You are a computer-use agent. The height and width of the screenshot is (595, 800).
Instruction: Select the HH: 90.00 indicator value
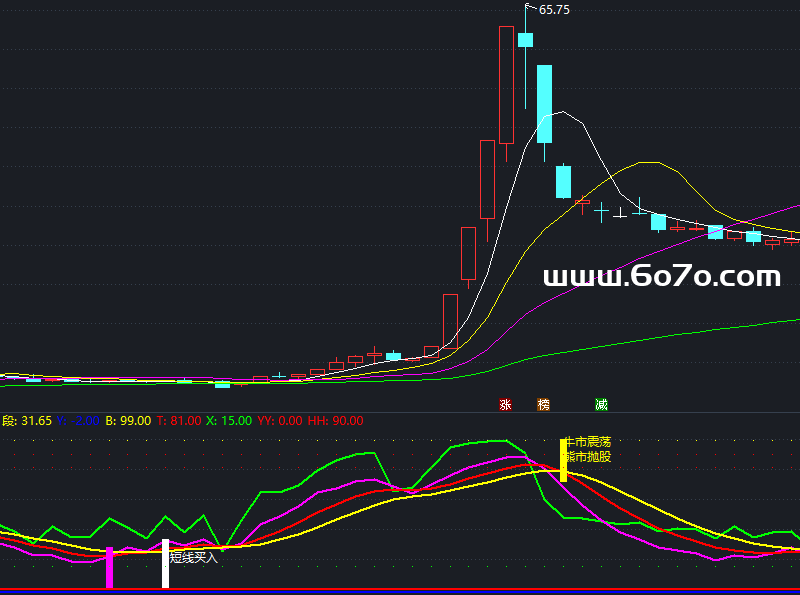point(335,421)
